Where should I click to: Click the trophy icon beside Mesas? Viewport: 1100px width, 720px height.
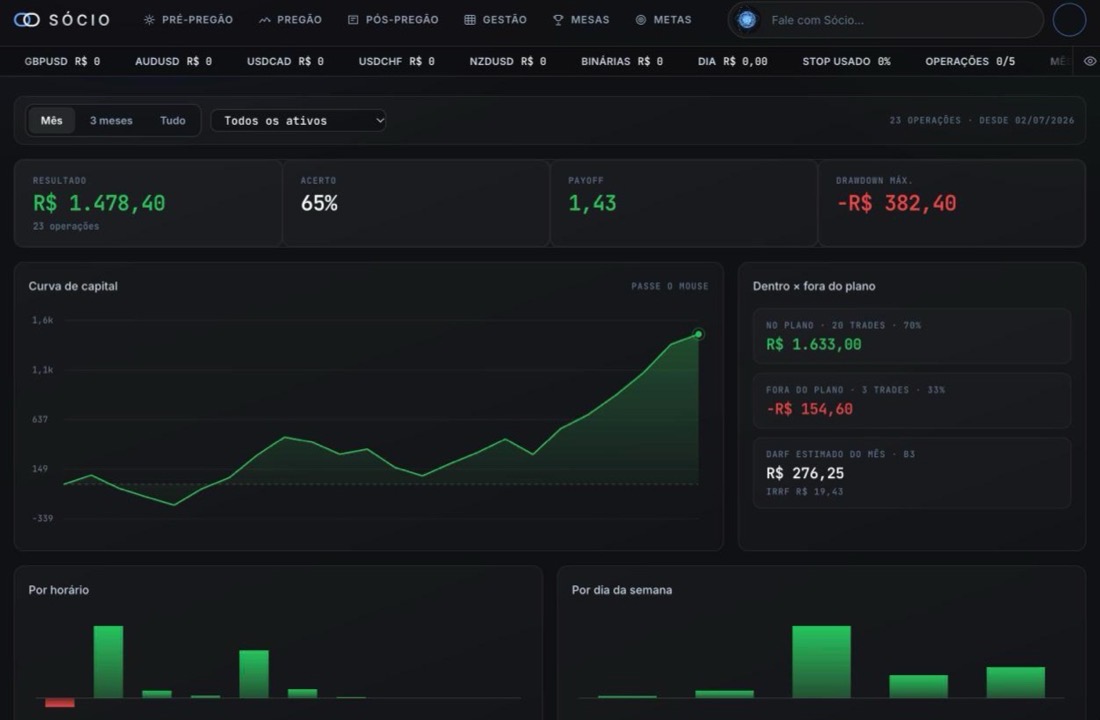click(558, 20)
